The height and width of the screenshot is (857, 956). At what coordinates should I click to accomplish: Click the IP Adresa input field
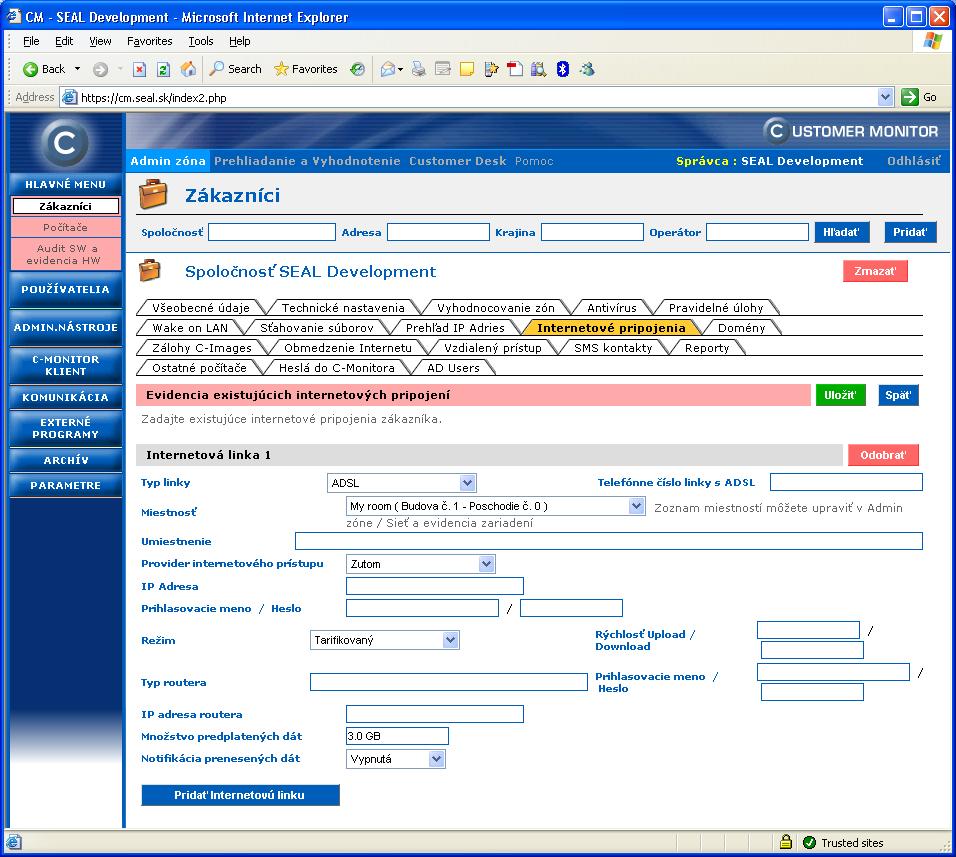tap(435, 586)
